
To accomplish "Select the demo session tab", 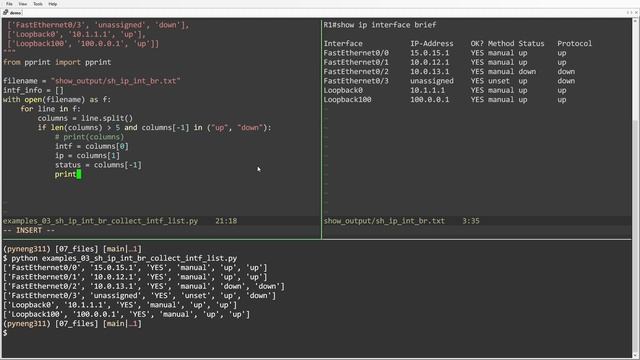I will [x=13, y=13].
